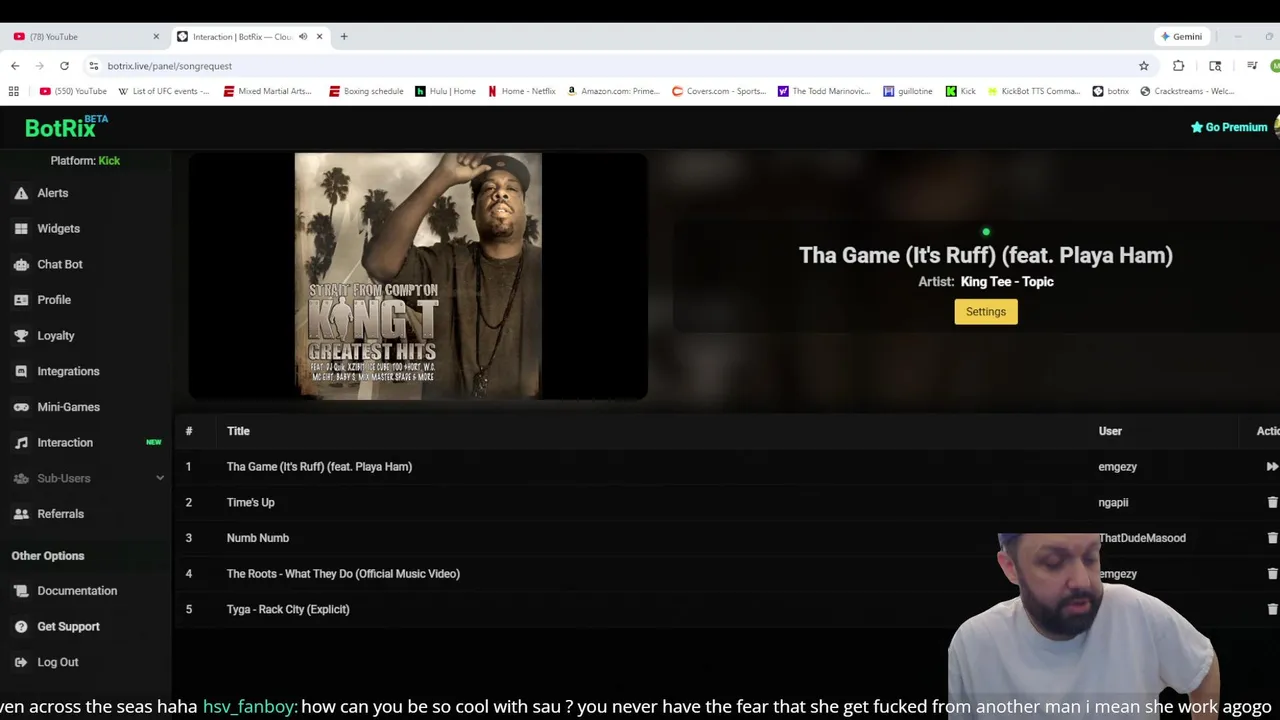Reload the current page
Screen dimensions: 1280x720
[x=64, y=66]
